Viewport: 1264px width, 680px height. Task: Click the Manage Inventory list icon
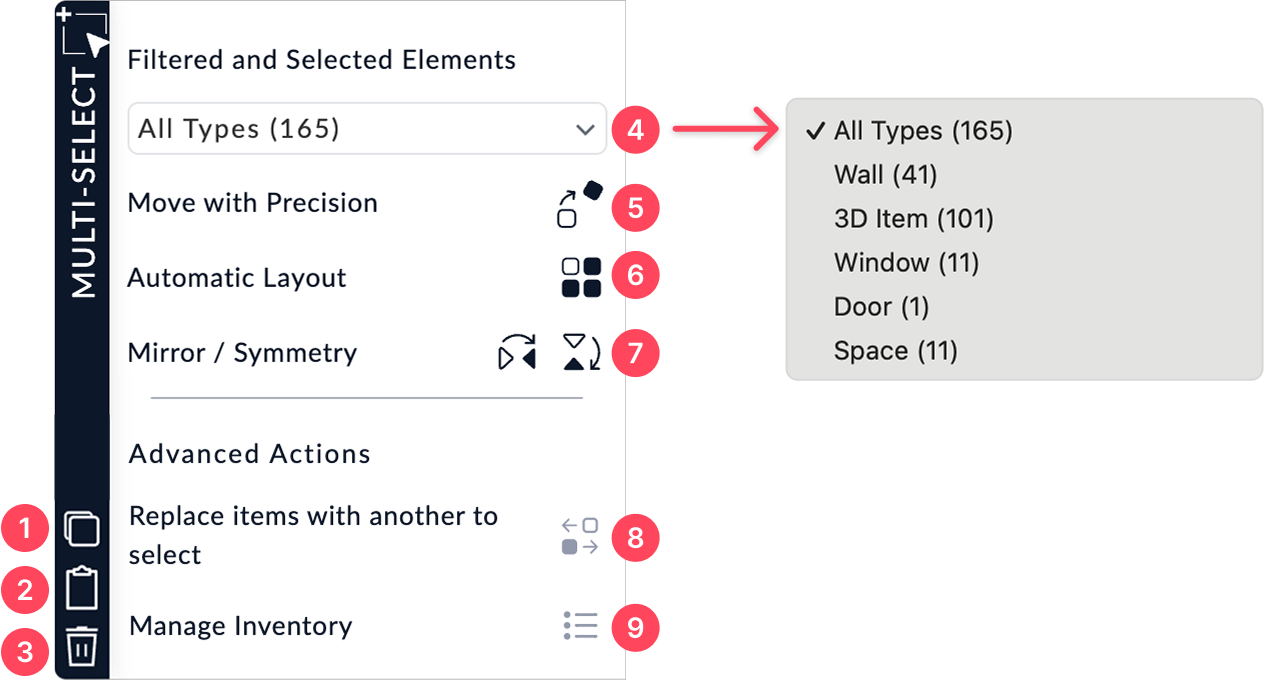click(580, 626)
